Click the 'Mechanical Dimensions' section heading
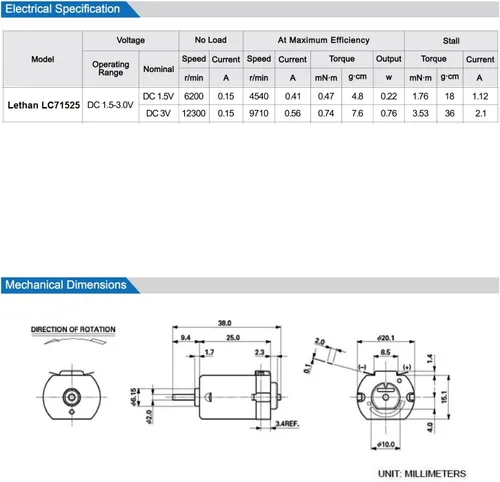 click(66, 285)
